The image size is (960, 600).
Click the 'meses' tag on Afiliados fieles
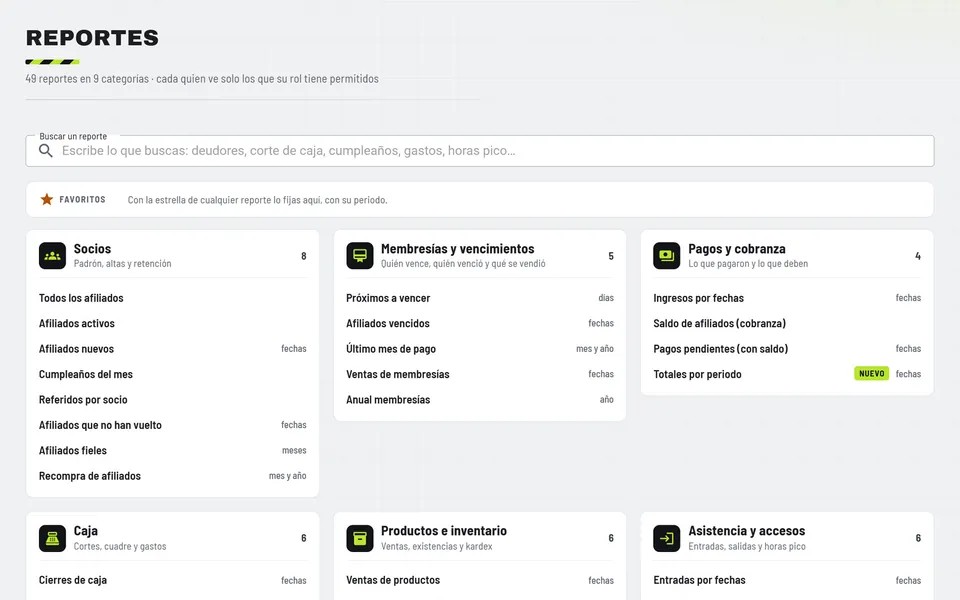click(x=294, y=451)
